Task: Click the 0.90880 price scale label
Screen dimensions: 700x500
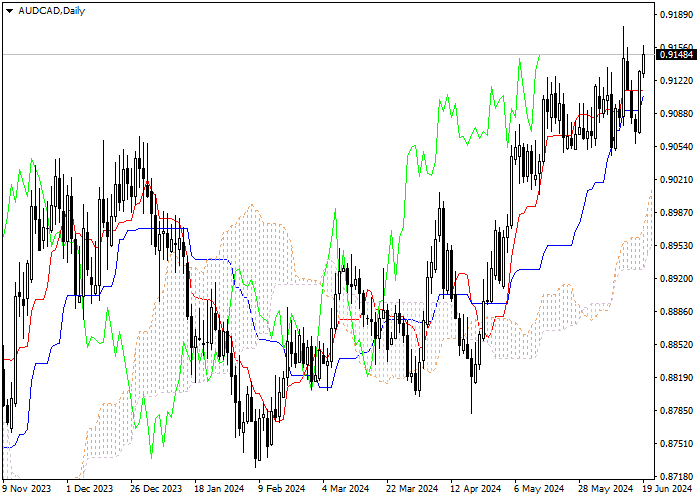Action: click(x=677, y=114)
